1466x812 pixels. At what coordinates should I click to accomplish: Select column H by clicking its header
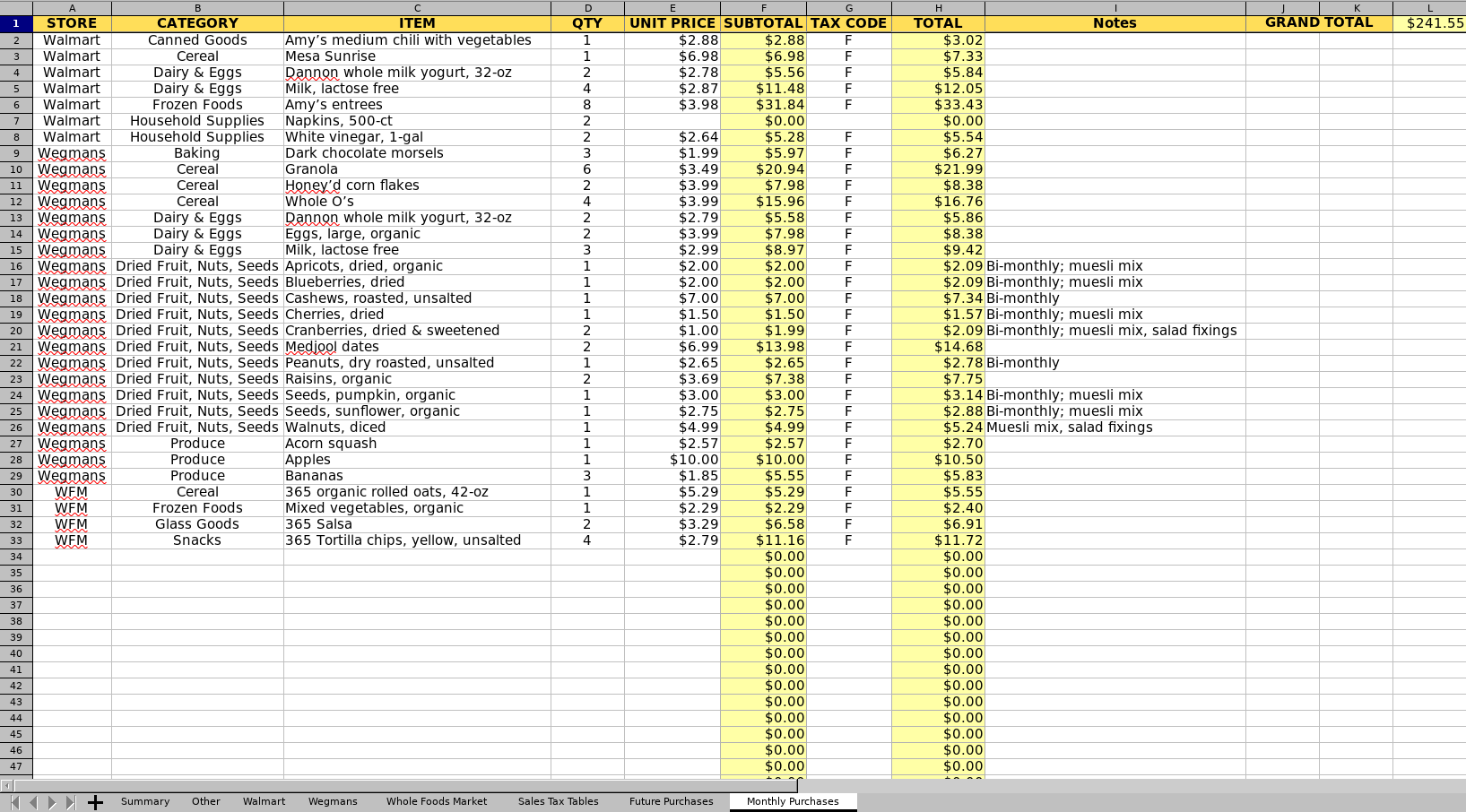(x=937, y=7)
